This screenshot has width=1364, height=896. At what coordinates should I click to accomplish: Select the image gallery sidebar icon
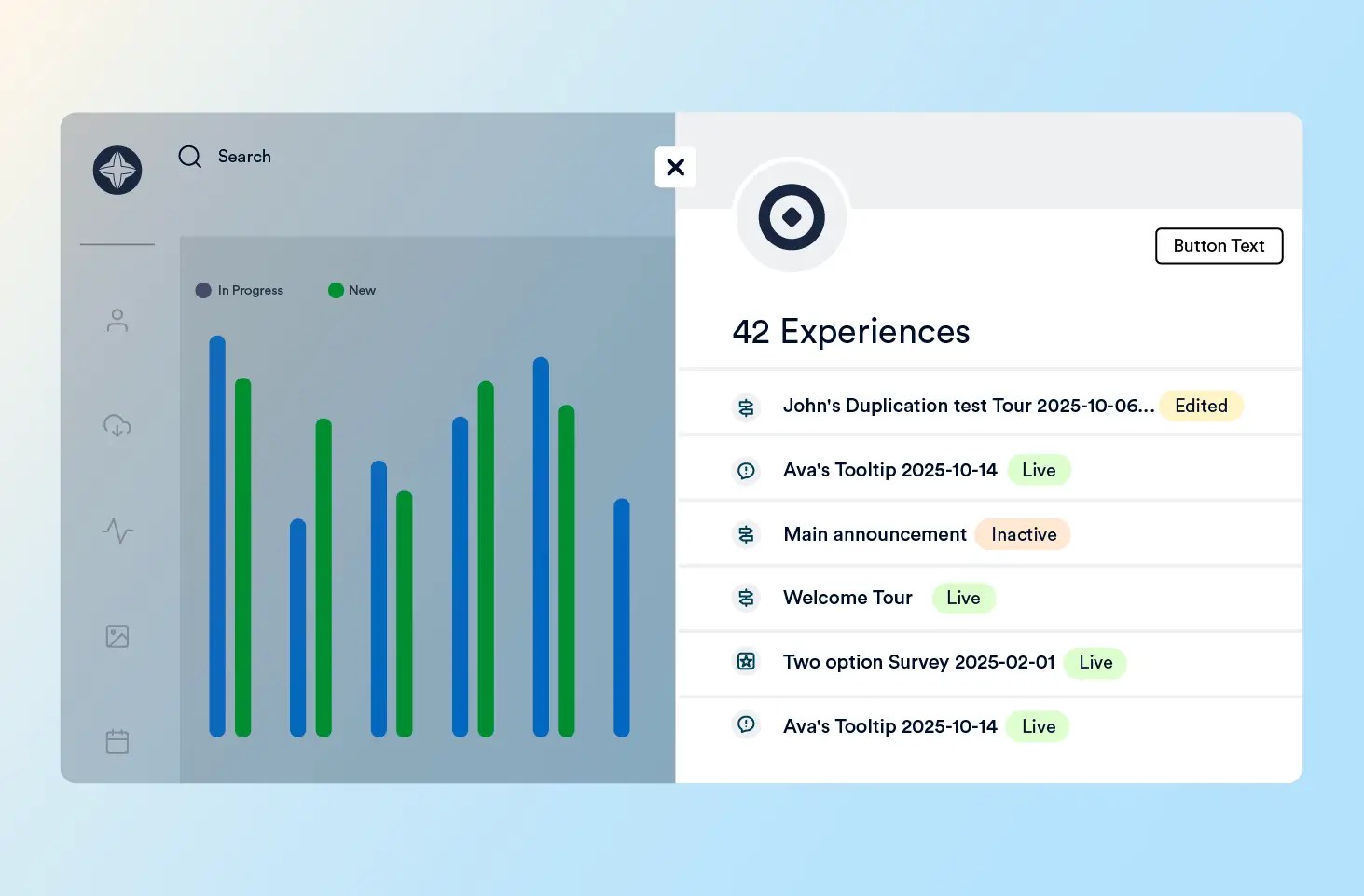[117, 637]
